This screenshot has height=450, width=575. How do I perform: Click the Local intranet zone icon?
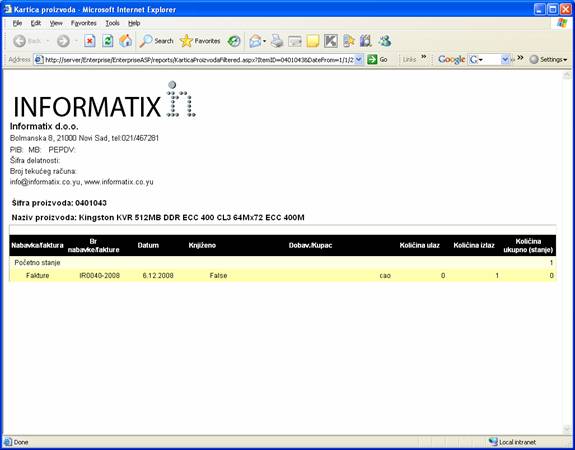point(493,442)
